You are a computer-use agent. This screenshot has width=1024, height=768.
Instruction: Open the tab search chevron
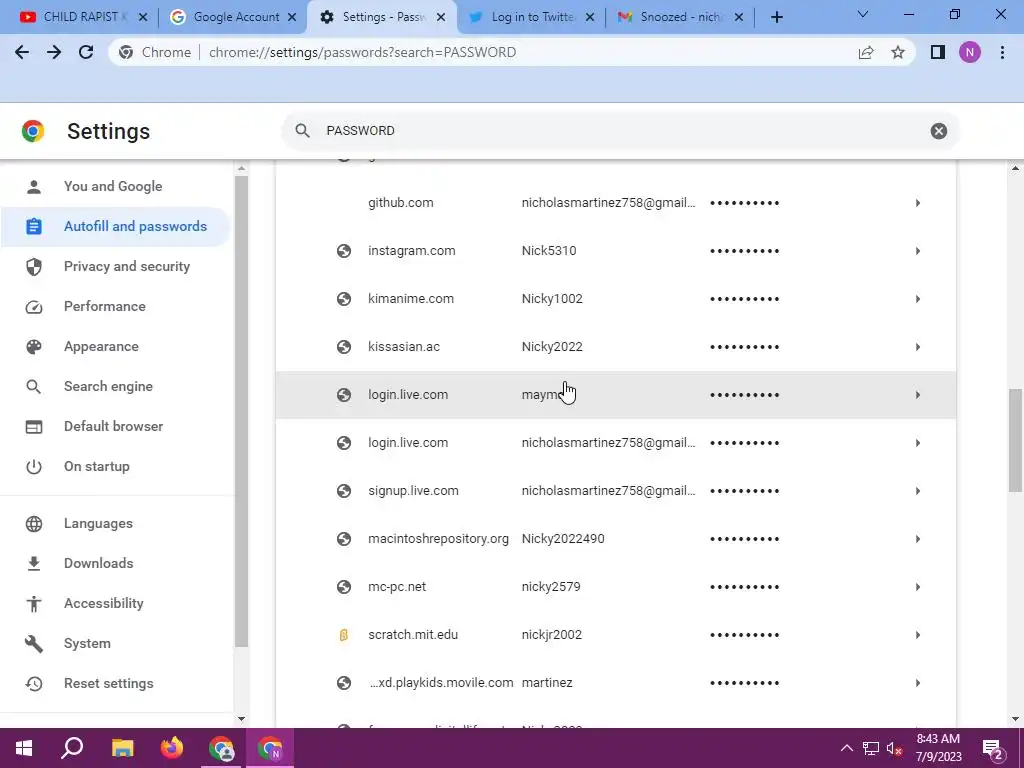click(863, 14)
